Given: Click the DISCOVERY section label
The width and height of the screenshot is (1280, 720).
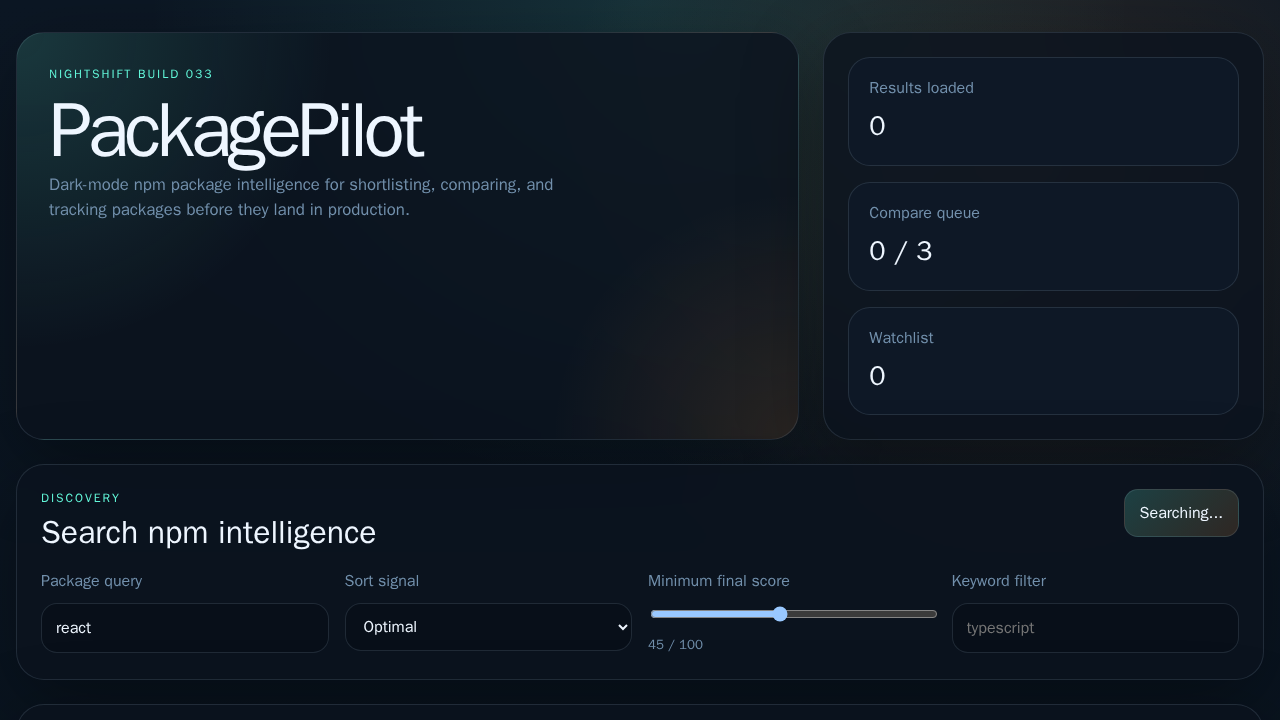Looking at the screenshot, I should [80, 498].
